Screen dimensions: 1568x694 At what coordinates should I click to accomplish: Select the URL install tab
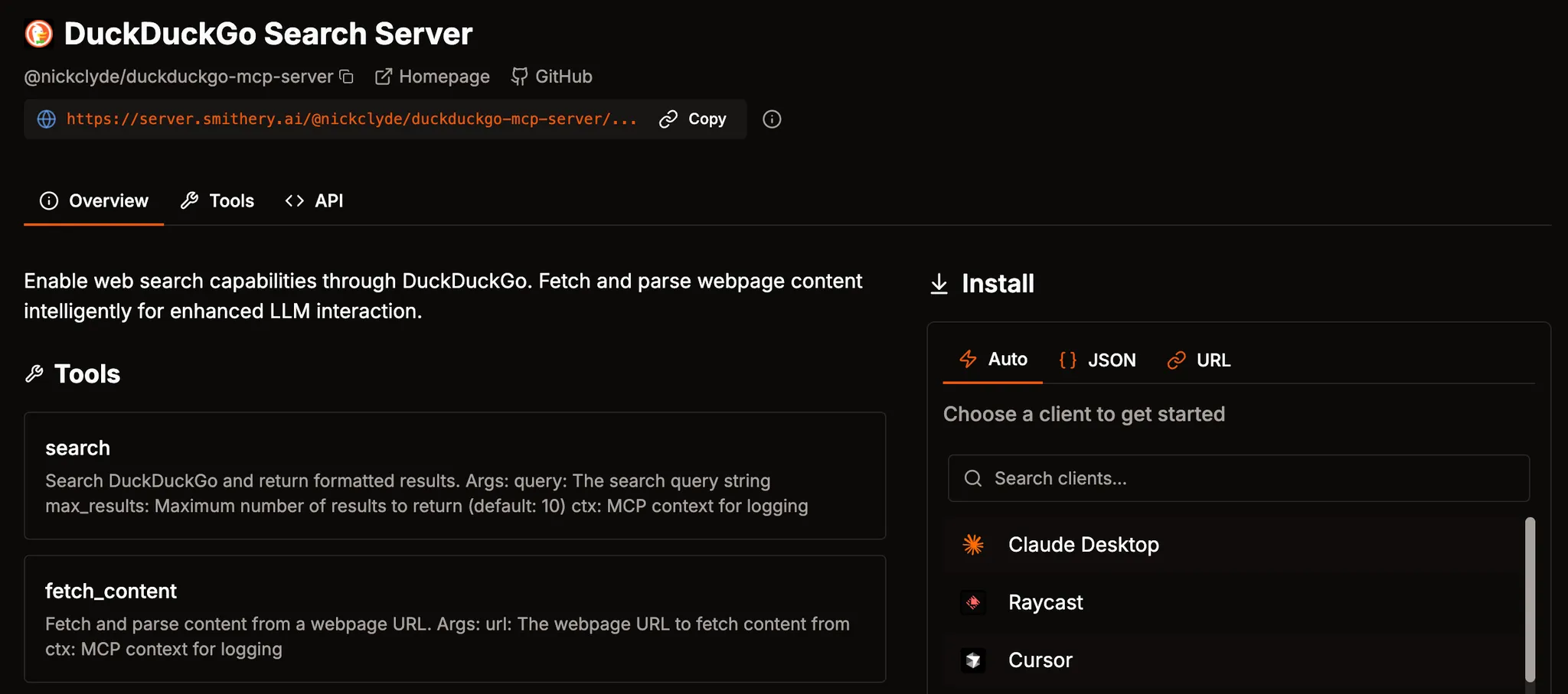[x=1199, y=360]
